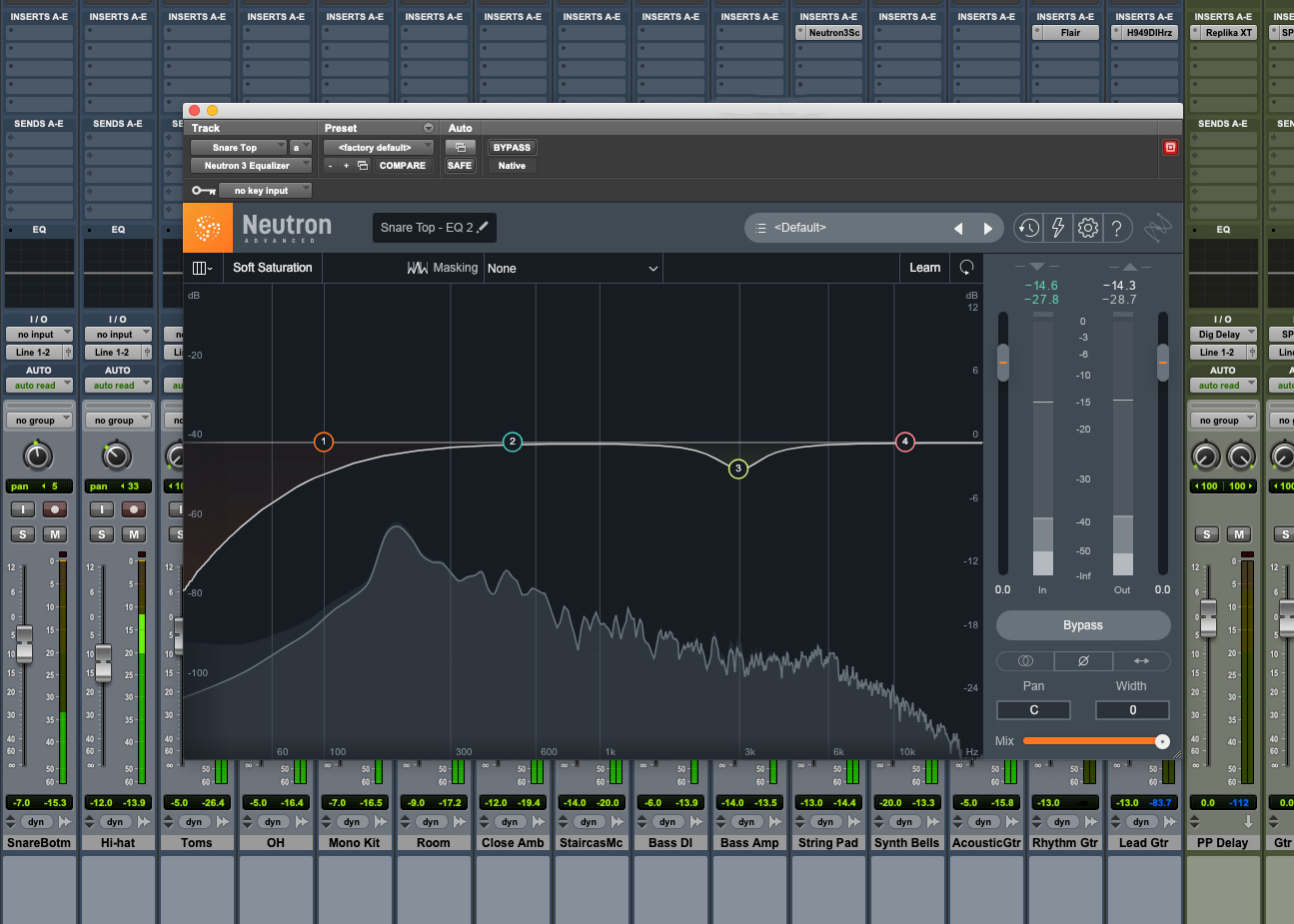Click the COMPARE button
The image size is (1294, 924).
[402, 166]
